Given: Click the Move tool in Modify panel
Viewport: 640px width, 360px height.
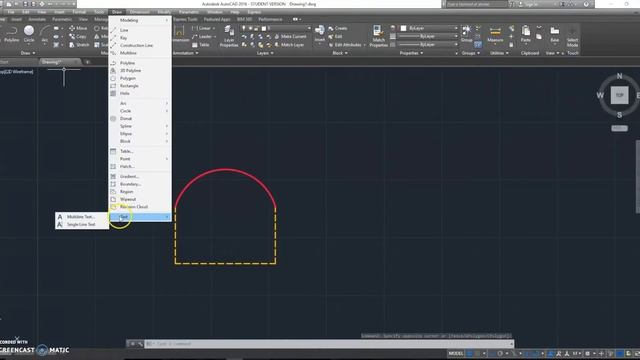Looking at the screenshot, I should [78, 28].
